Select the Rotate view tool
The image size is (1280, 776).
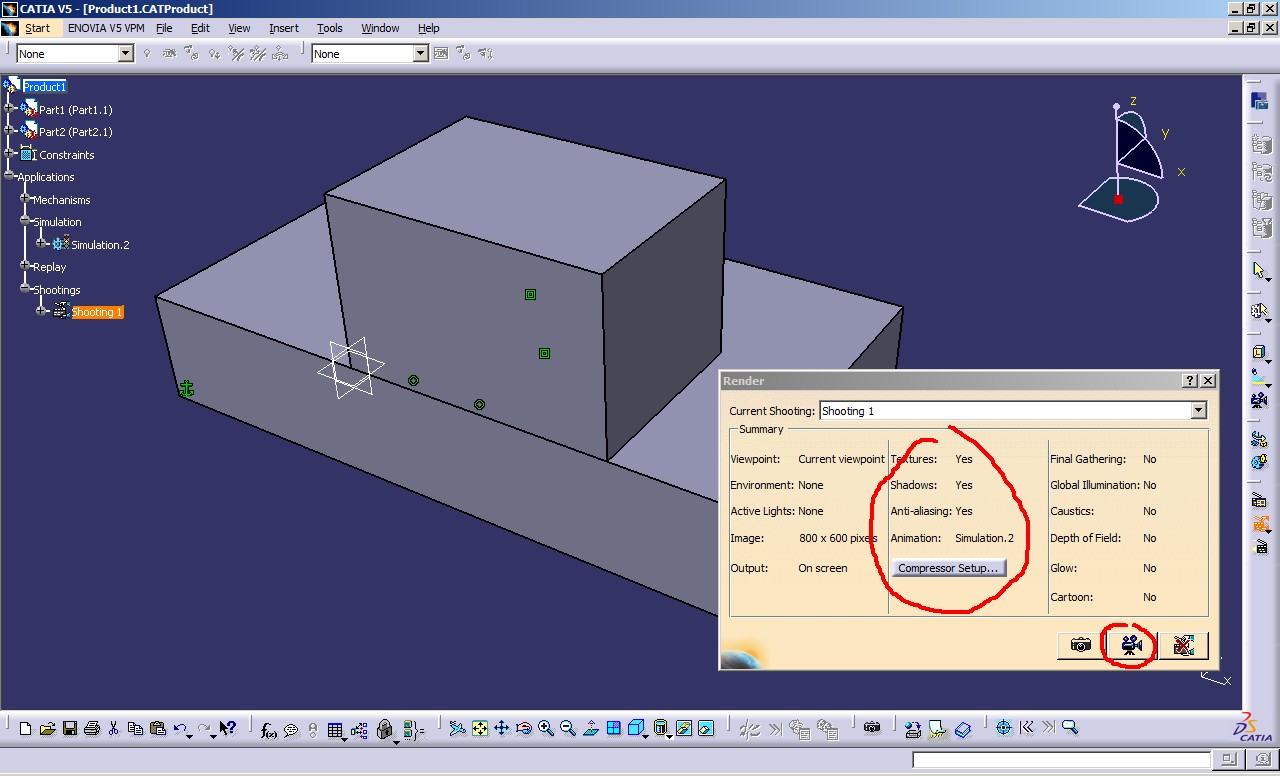tap(524, 729)
